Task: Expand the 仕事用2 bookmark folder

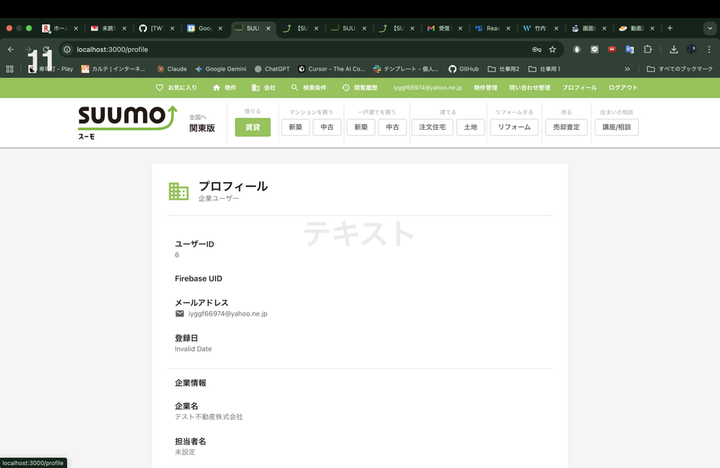Action: (503, 69)
